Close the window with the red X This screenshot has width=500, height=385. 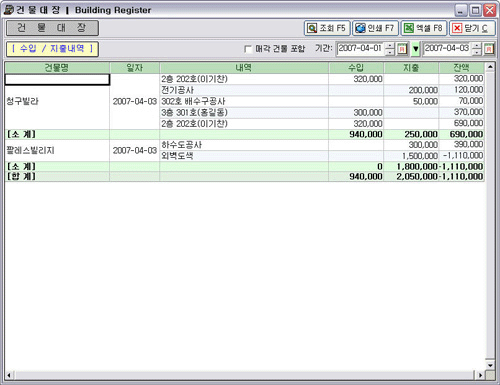point(490,10)
